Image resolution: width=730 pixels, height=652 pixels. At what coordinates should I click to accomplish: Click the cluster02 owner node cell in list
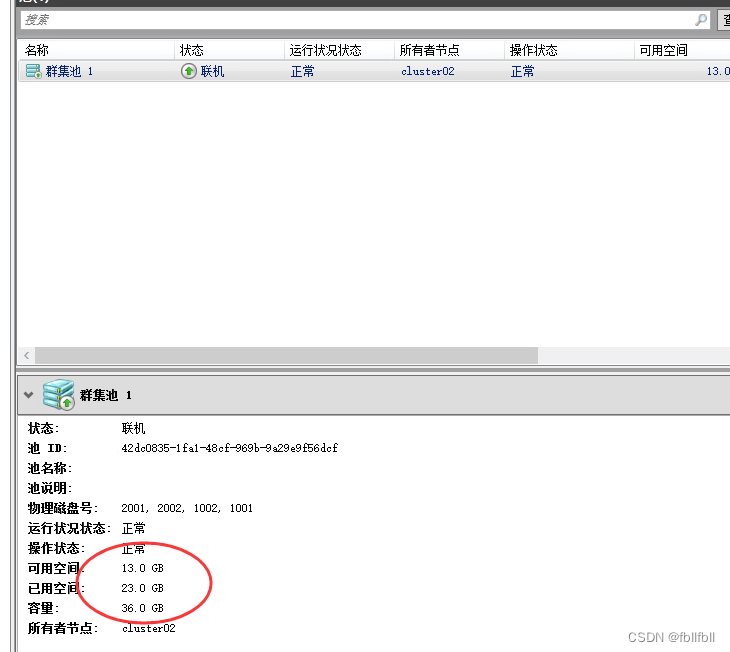(428, 71)
